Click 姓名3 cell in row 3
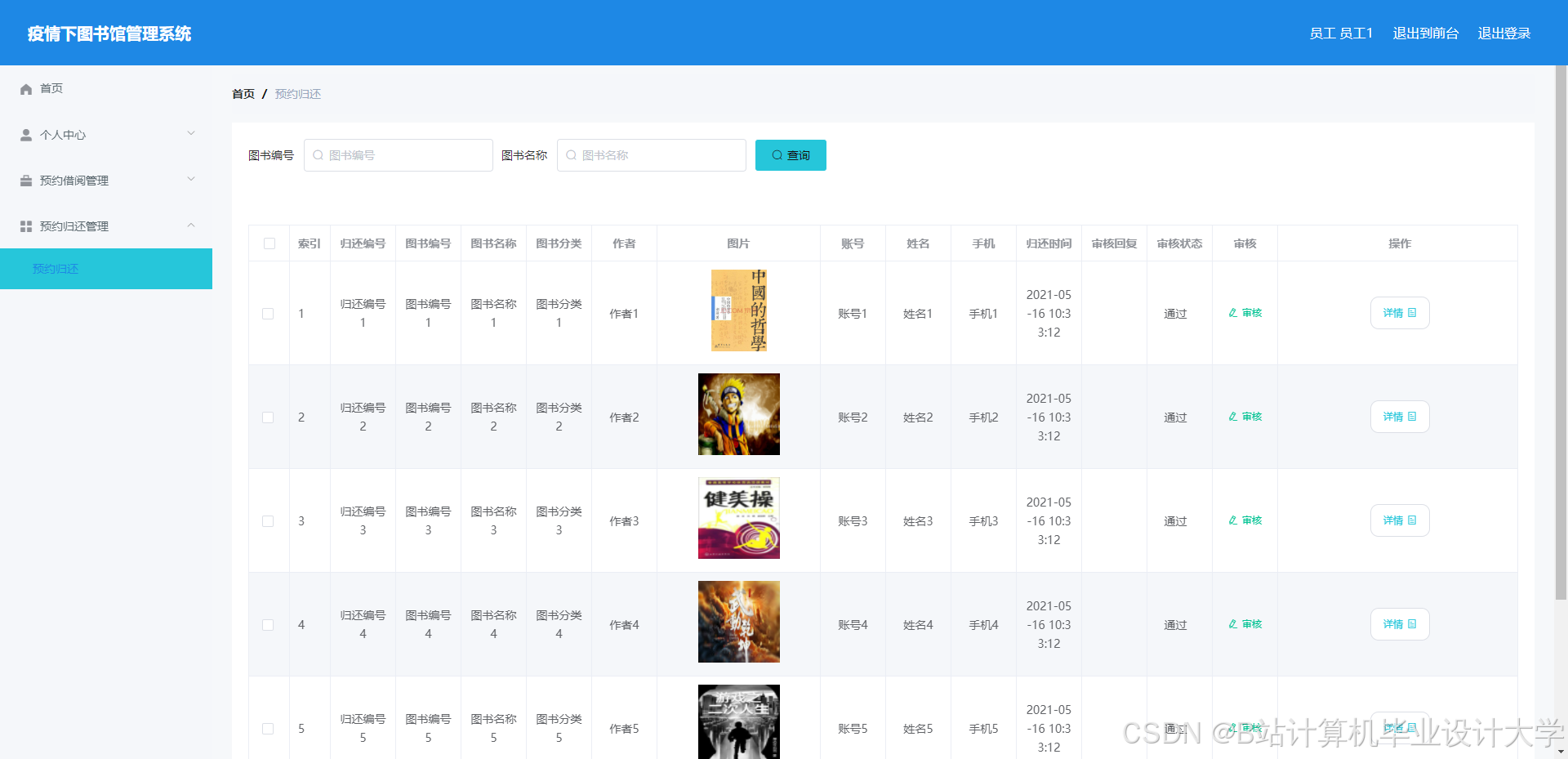The height and width of the screenshot is (759, 1568). [918, 521]
